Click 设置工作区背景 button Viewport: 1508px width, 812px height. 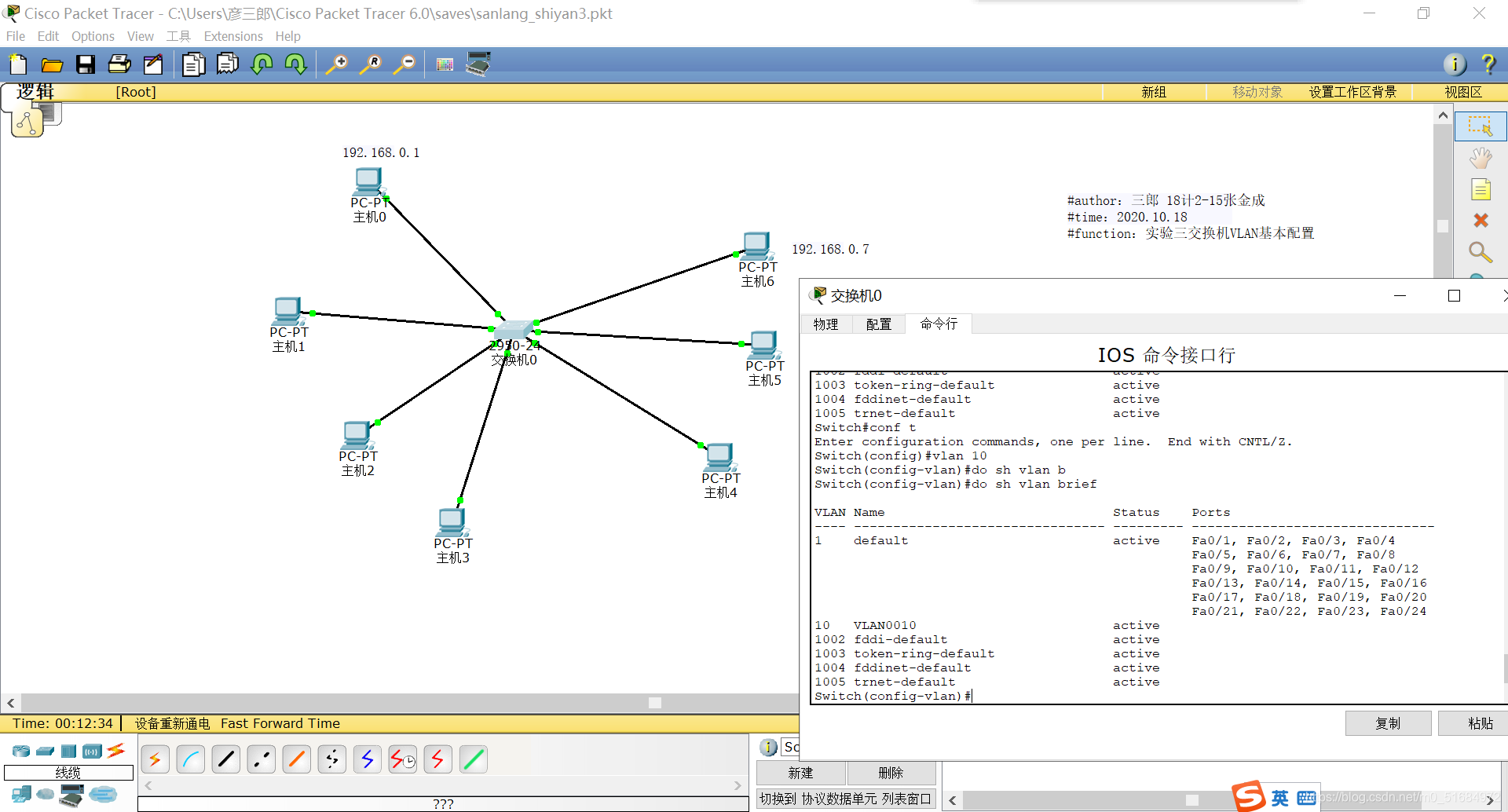pos(1352,92)
